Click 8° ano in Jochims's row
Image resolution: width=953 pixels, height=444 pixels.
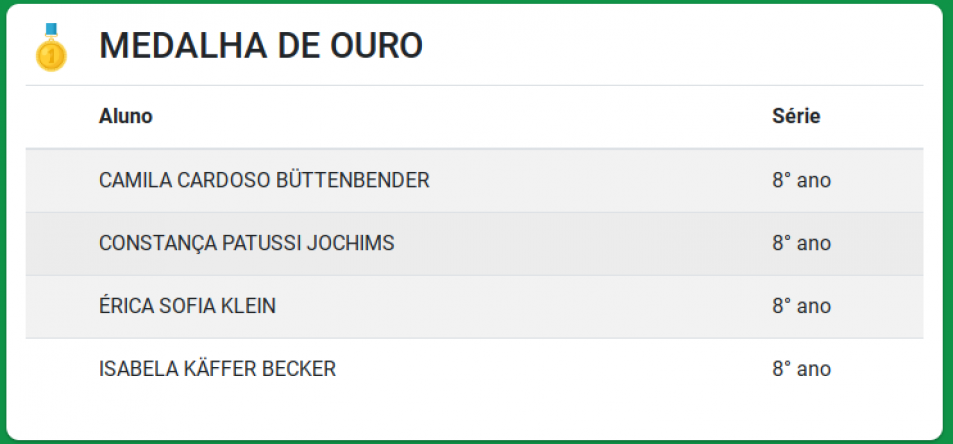click(801, 243)
